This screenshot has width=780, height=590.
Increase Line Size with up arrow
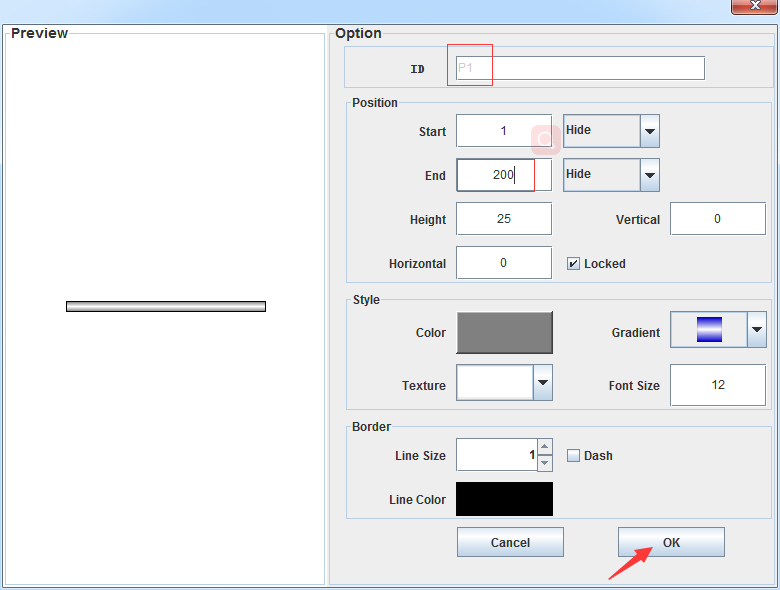(544, 447)
